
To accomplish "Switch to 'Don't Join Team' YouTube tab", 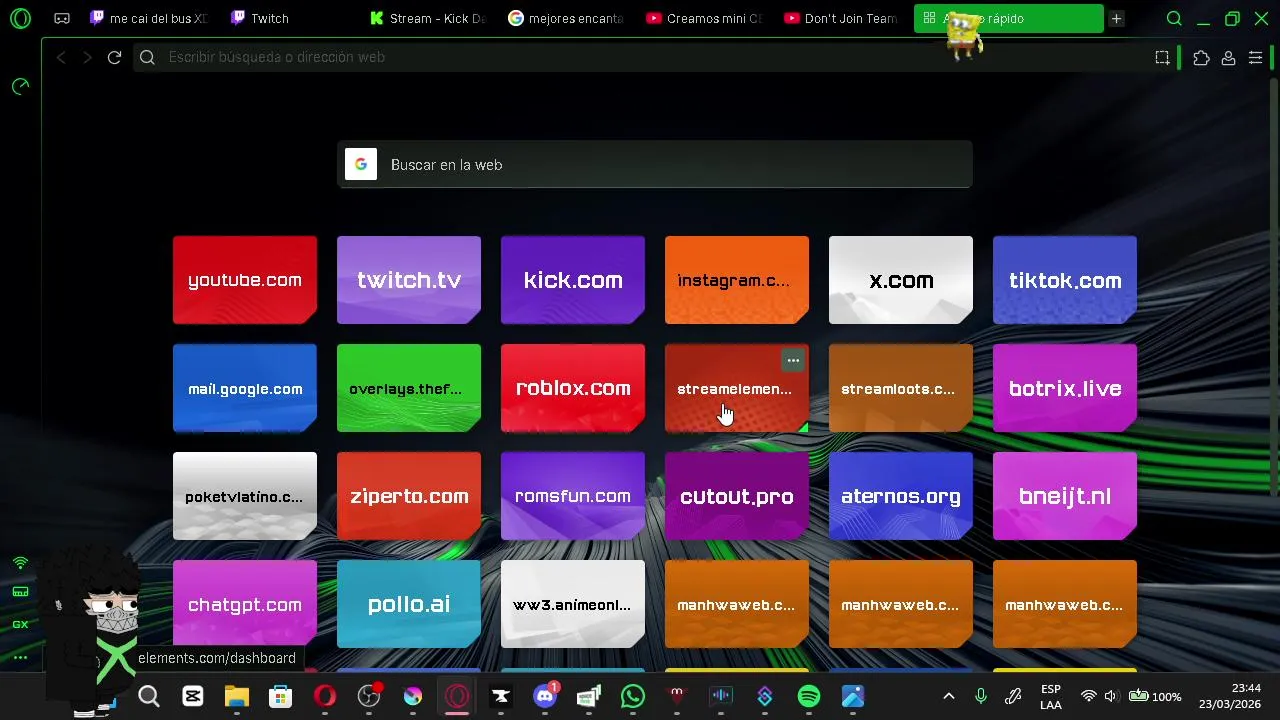I will click(x=844, y=18).
